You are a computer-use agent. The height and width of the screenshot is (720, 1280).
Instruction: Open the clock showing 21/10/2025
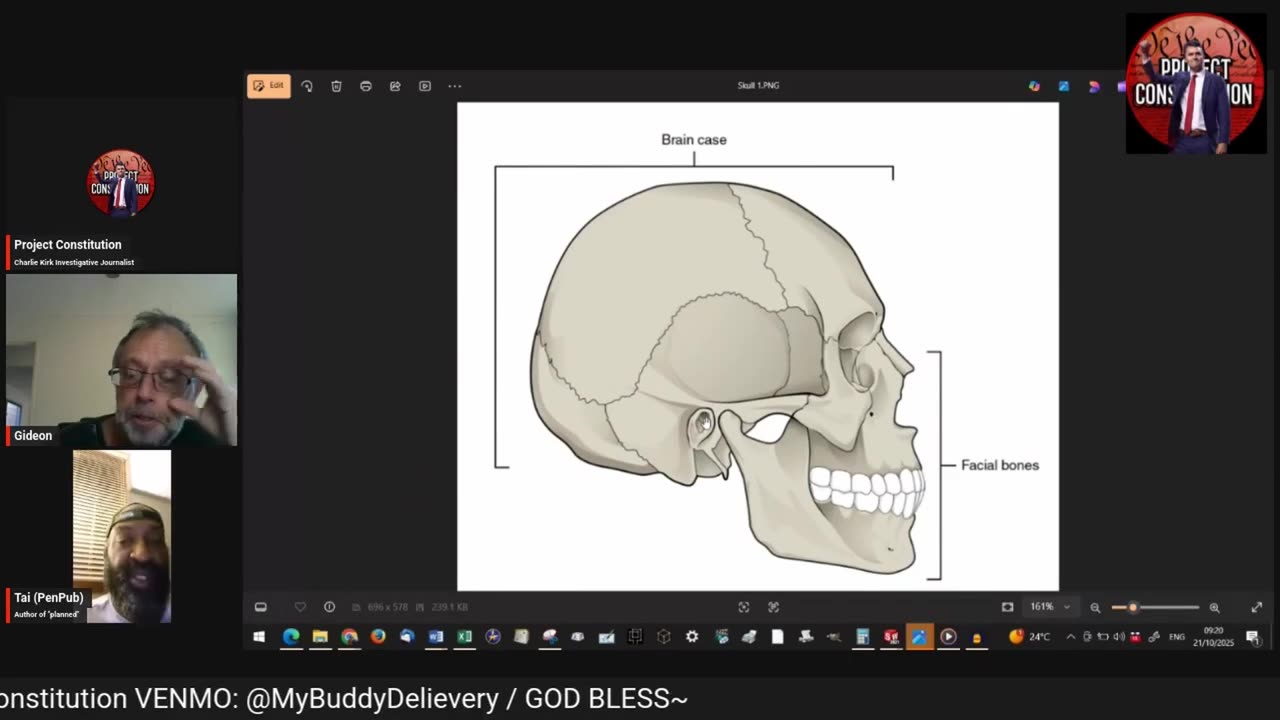pos(1213,637)
